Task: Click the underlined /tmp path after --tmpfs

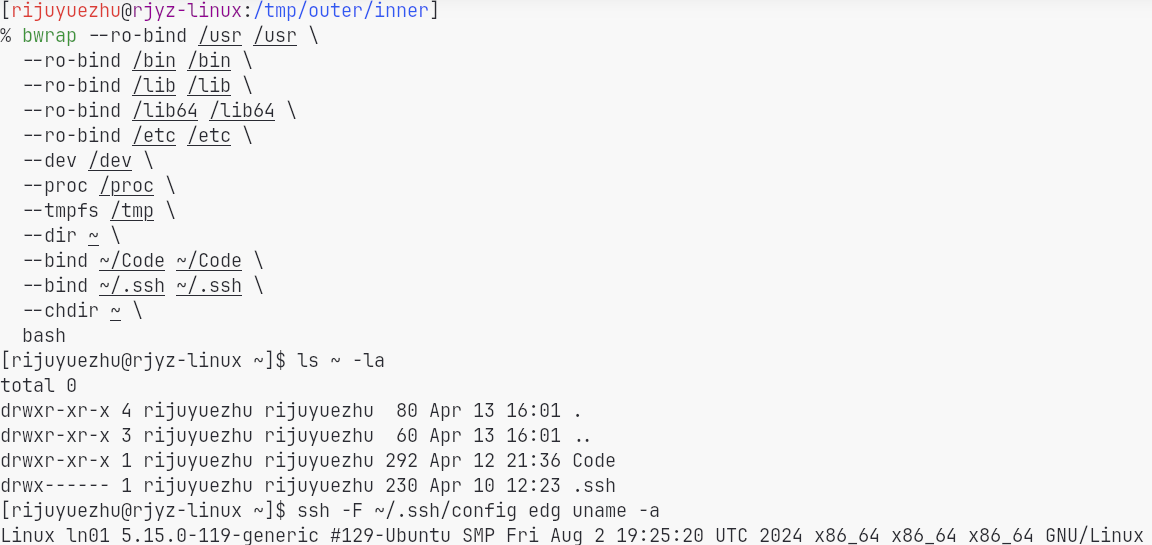Action: [x=132, y=211]
